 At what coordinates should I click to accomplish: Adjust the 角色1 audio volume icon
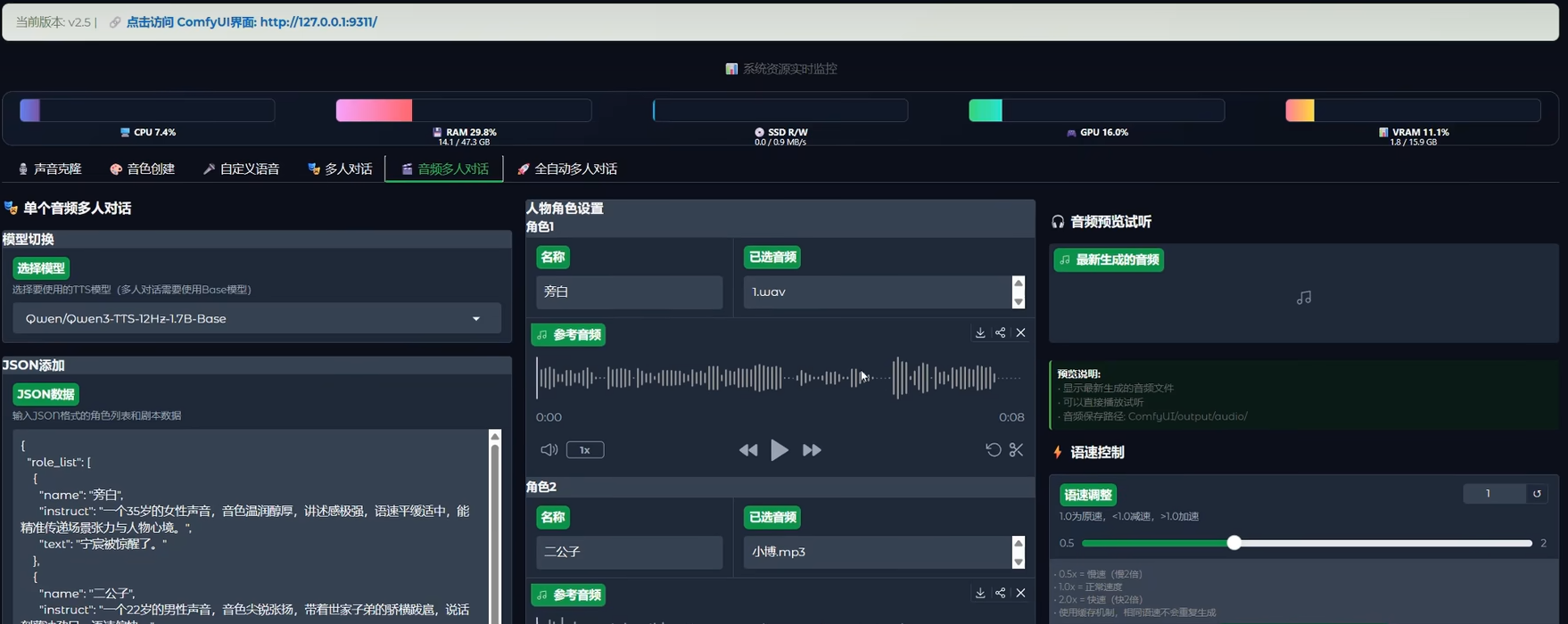pyautogui.click(x=549, y=450)
